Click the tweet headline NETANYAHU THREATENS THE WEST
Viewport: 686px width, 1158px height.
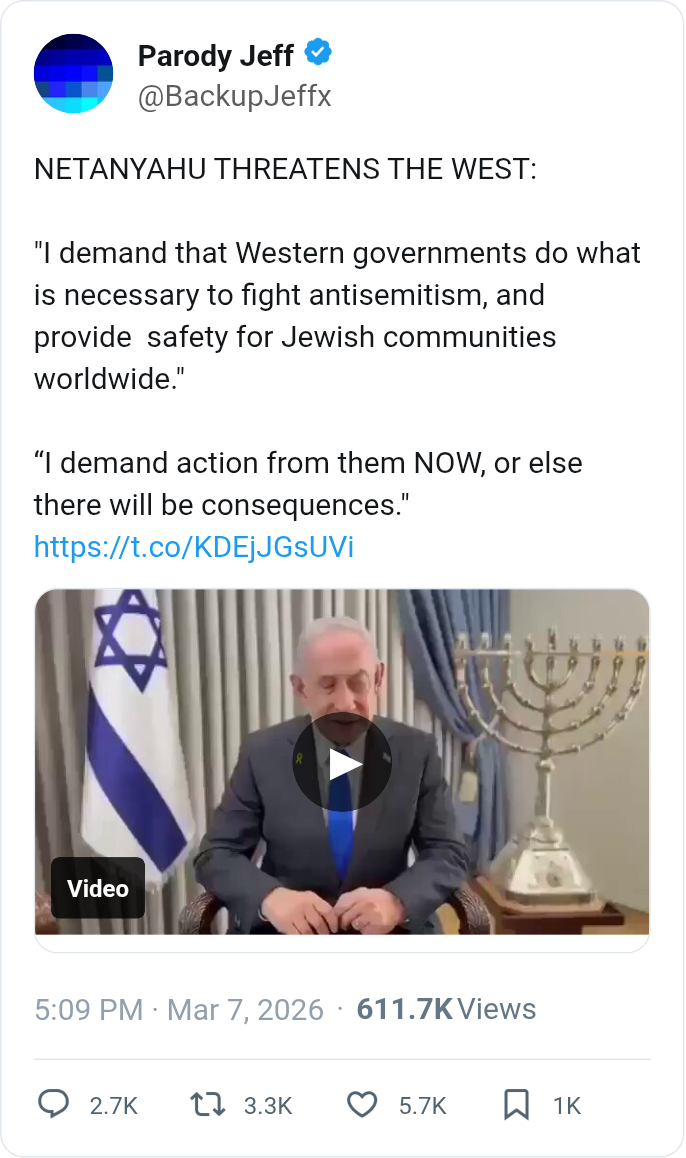click(285, 169)
